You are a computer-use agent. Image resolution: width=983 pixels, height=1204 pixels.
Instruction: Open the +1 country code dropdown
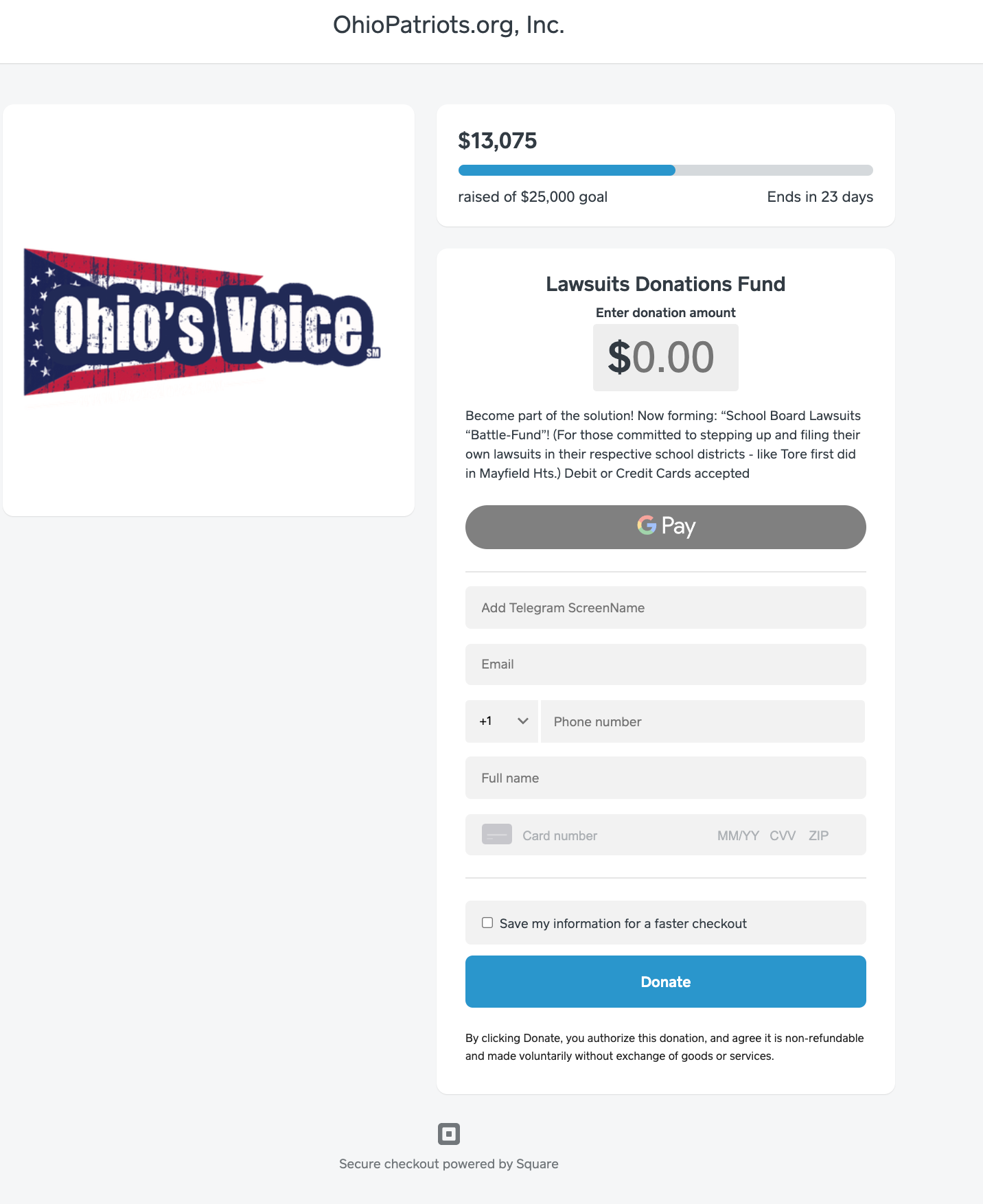(502, 721)
